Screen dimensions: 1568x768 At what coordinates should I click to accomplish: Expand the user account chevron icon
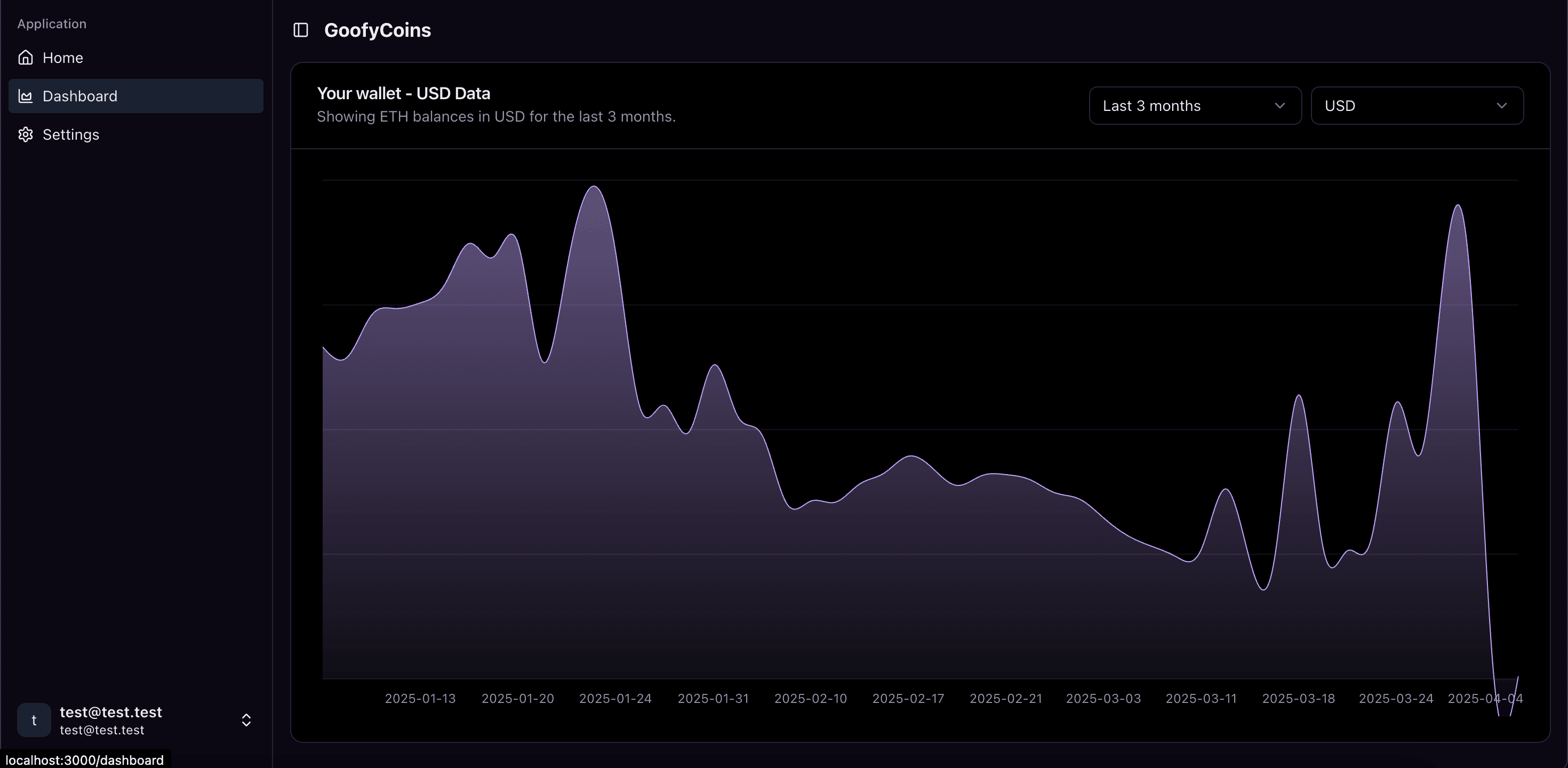[246, 720]
